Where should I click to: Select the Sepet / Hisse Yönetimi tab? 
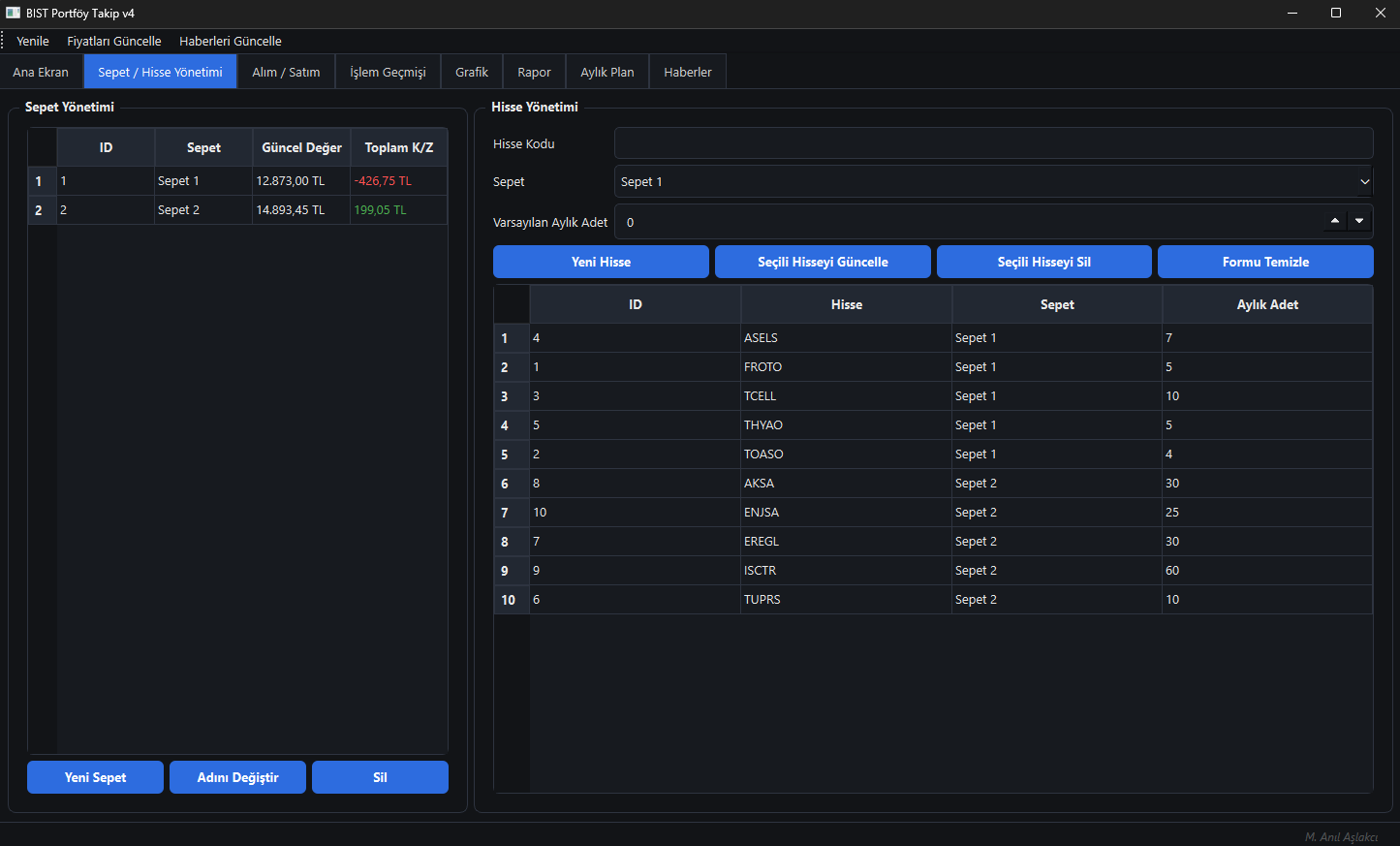(160, 72)
